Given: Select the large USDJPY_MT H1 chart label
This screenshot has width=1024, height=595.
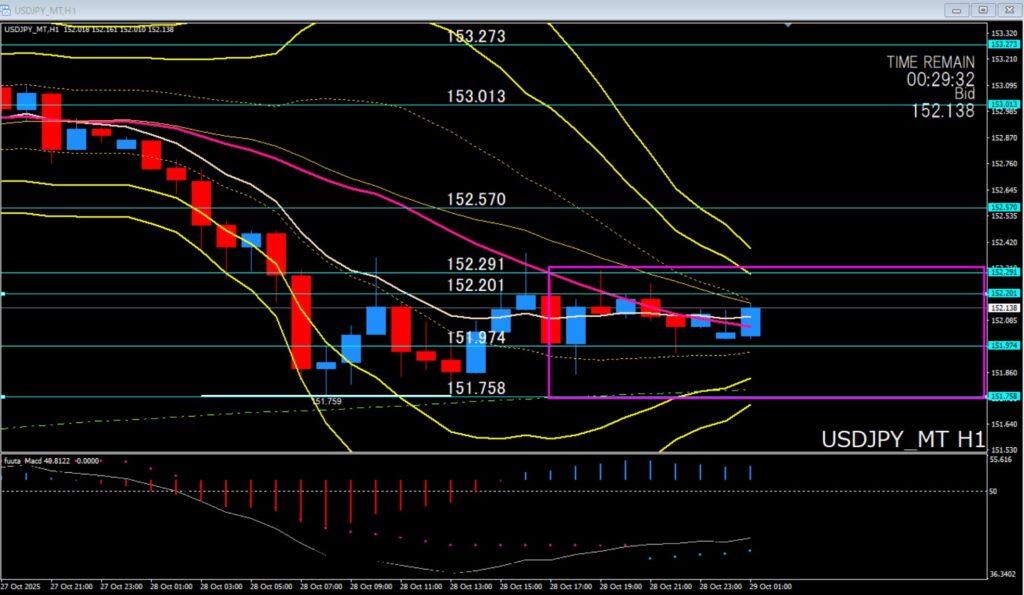Looking at the screenshot, I should [x=902, y=440].
